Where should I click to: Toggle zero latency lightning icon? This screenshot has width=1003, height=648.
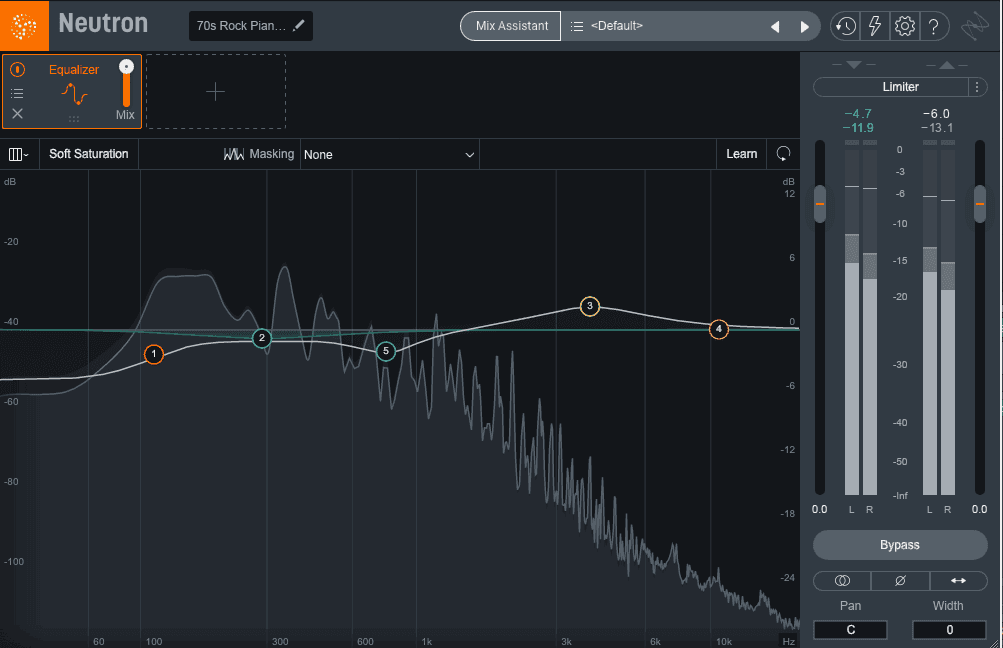pyautogui.click(x=874, y=26)
